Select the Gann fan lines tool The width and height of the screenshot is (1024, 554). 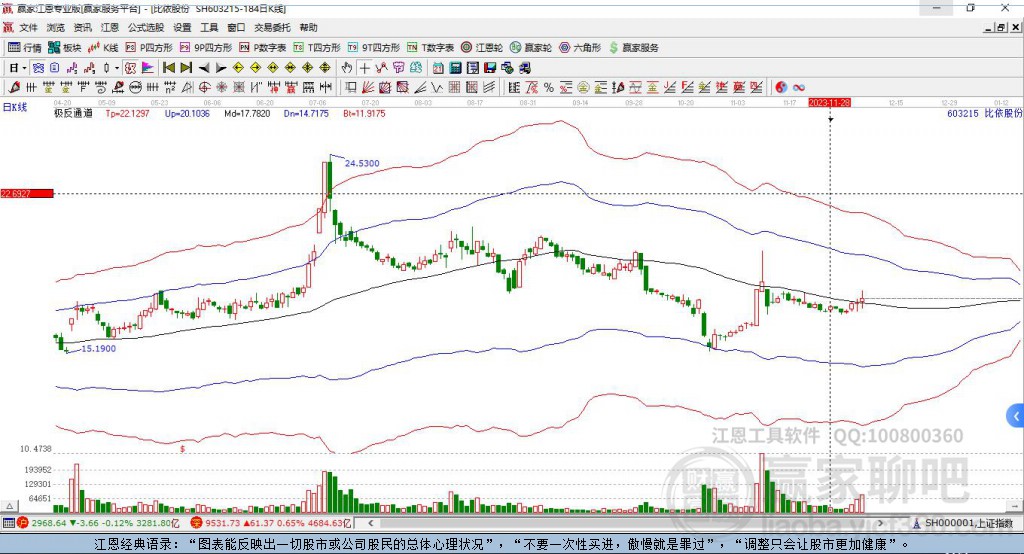point(368,88)
